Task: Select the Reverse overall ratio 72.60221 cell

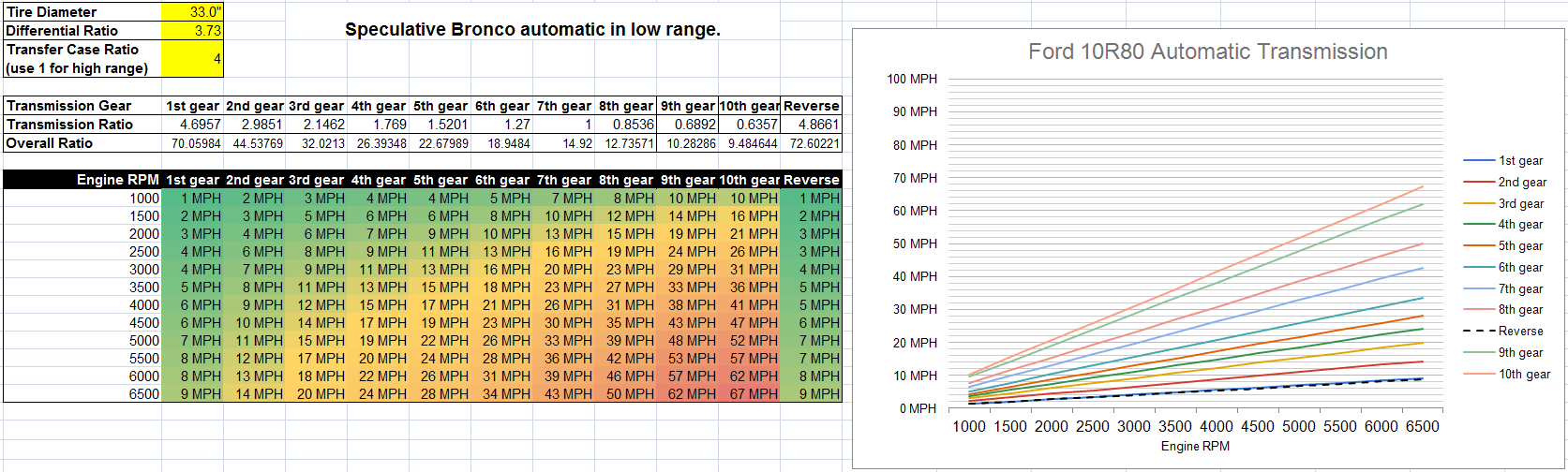Action: point(812,143)
